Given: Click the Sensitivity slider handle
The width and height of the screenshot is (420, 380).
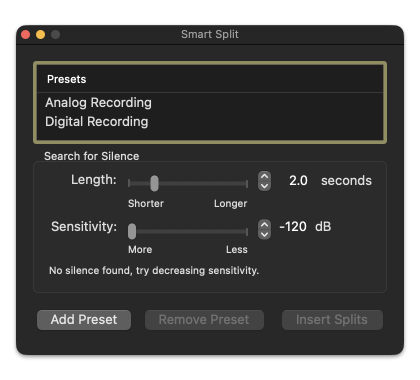Looking at the screenshot, I should tap(132, 231).
